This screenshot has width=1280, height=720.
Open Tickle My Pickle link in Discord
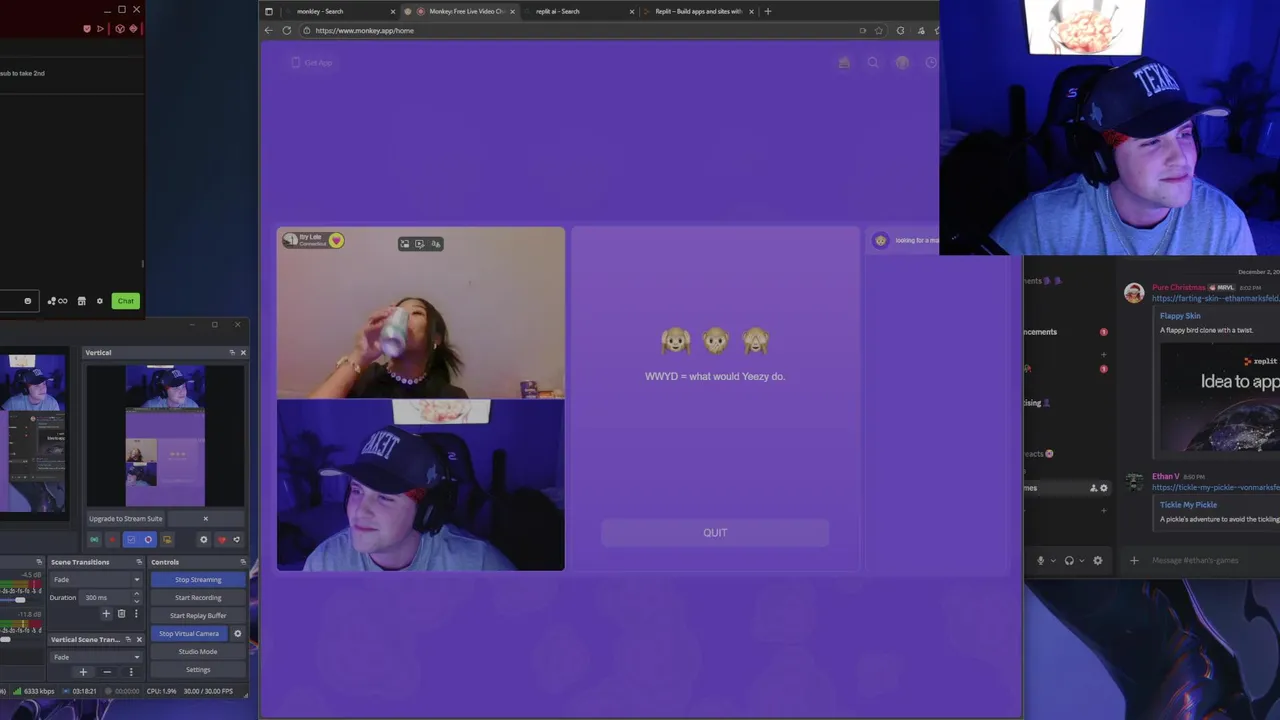point(1188,504)
